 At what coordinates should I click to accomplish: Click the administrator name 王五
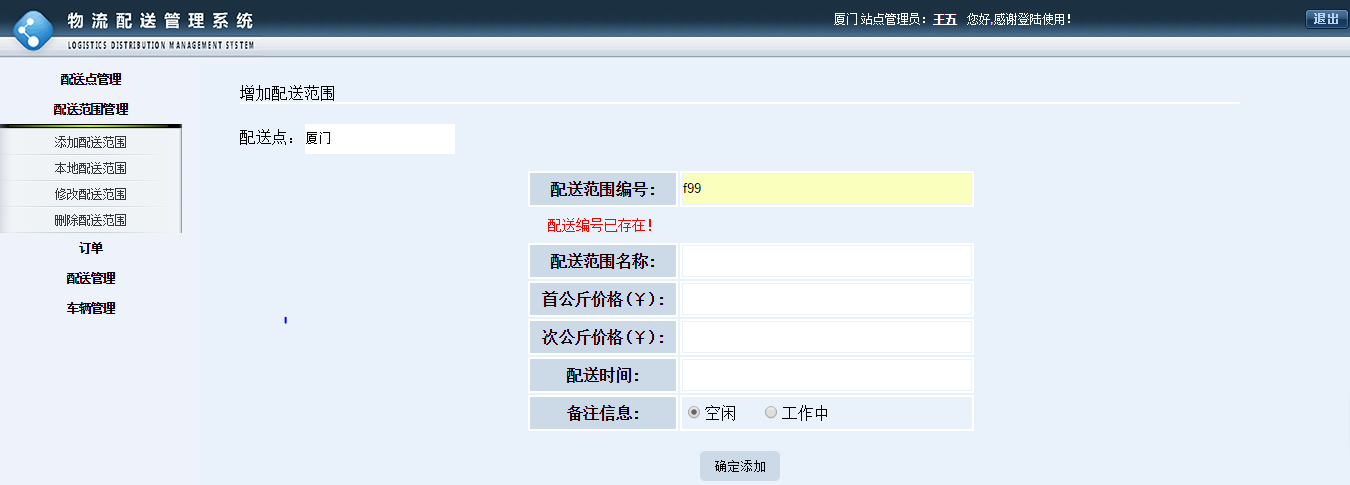click(945, 19)
